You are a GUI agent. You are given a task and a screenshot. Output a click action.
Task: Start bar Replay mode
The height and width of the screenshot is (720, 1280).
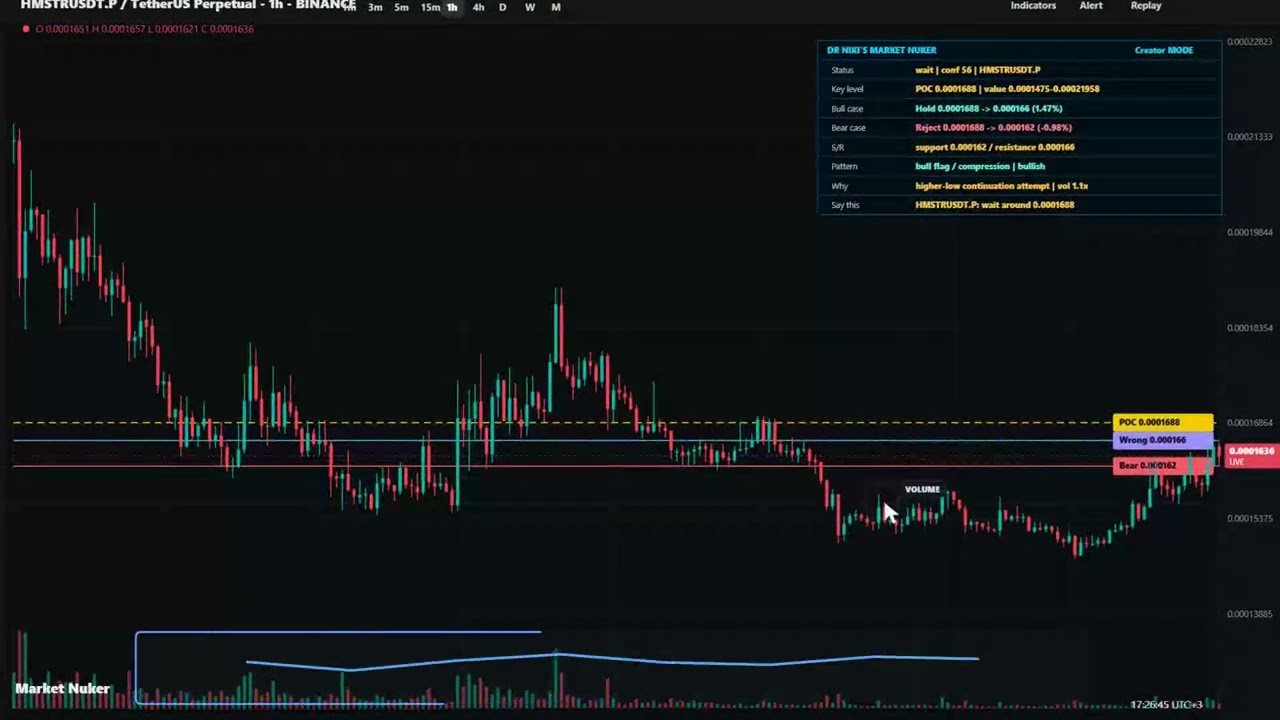(x=1146, y=6)
